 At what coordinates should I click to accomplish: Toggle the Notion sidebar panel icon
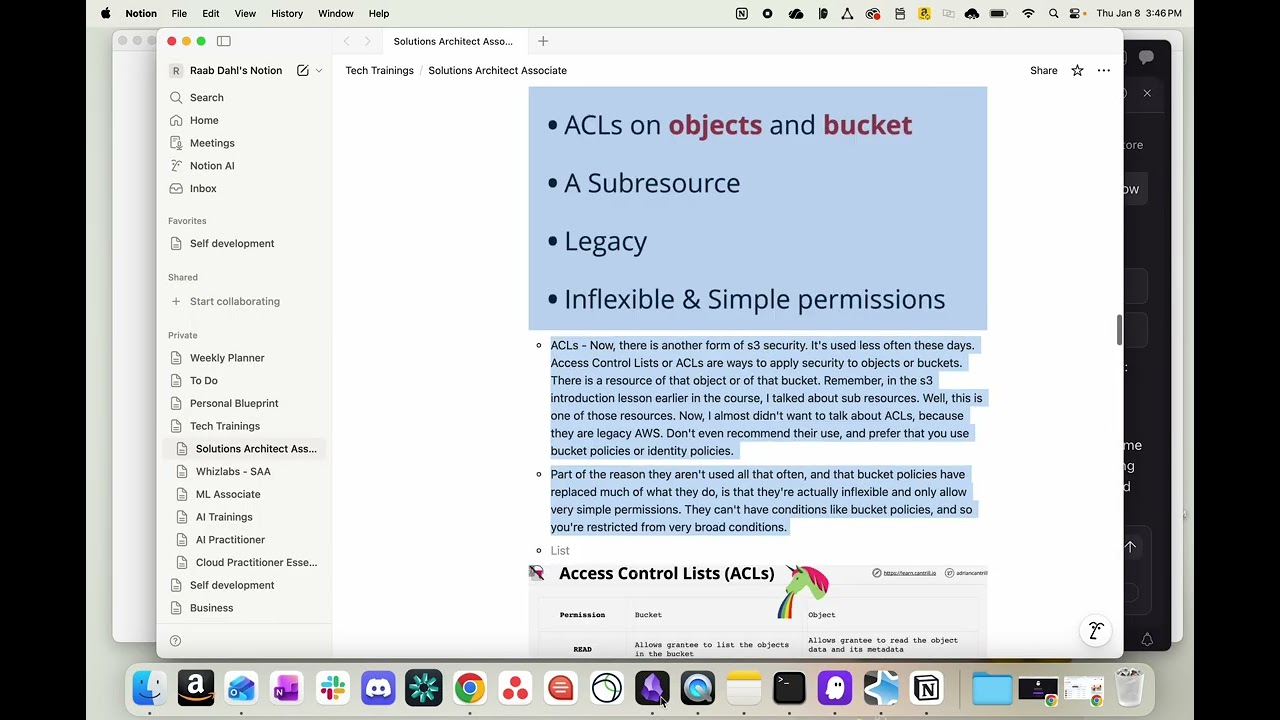[224, 41]
